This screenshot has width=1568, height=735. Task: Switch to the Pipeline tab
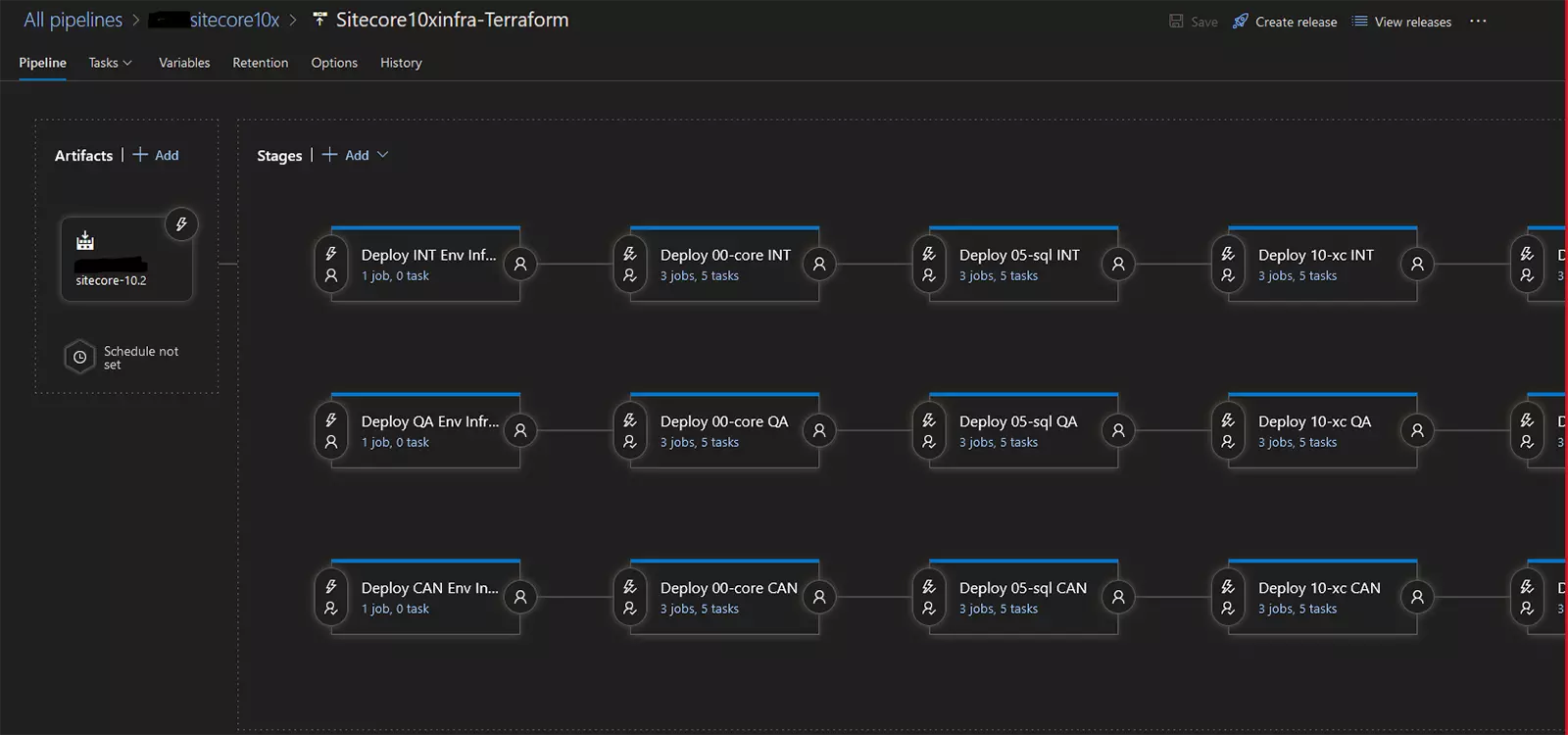coord(42,63)
